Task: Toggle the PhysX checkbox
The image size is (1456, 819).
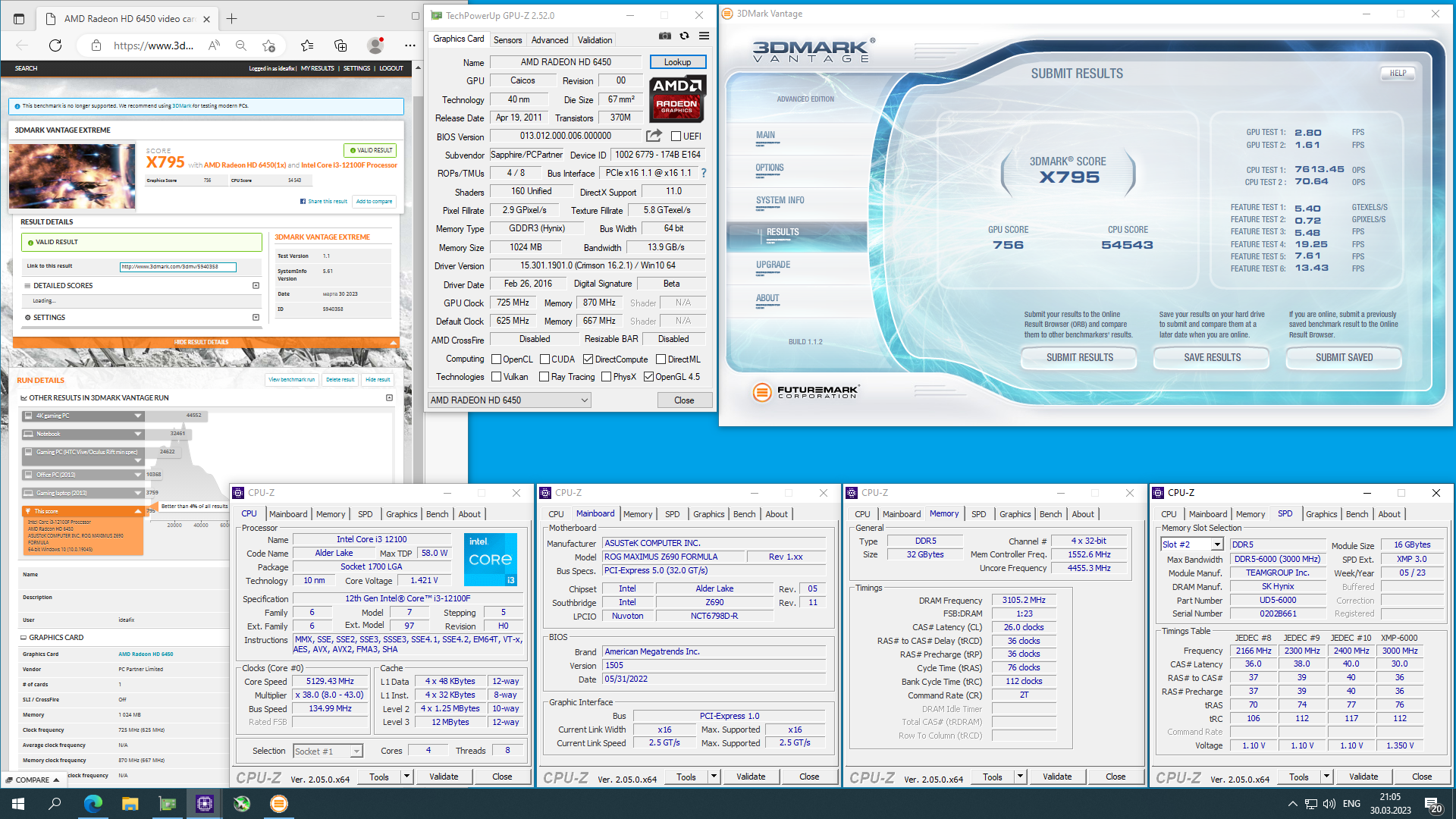Action: (606, 377)
